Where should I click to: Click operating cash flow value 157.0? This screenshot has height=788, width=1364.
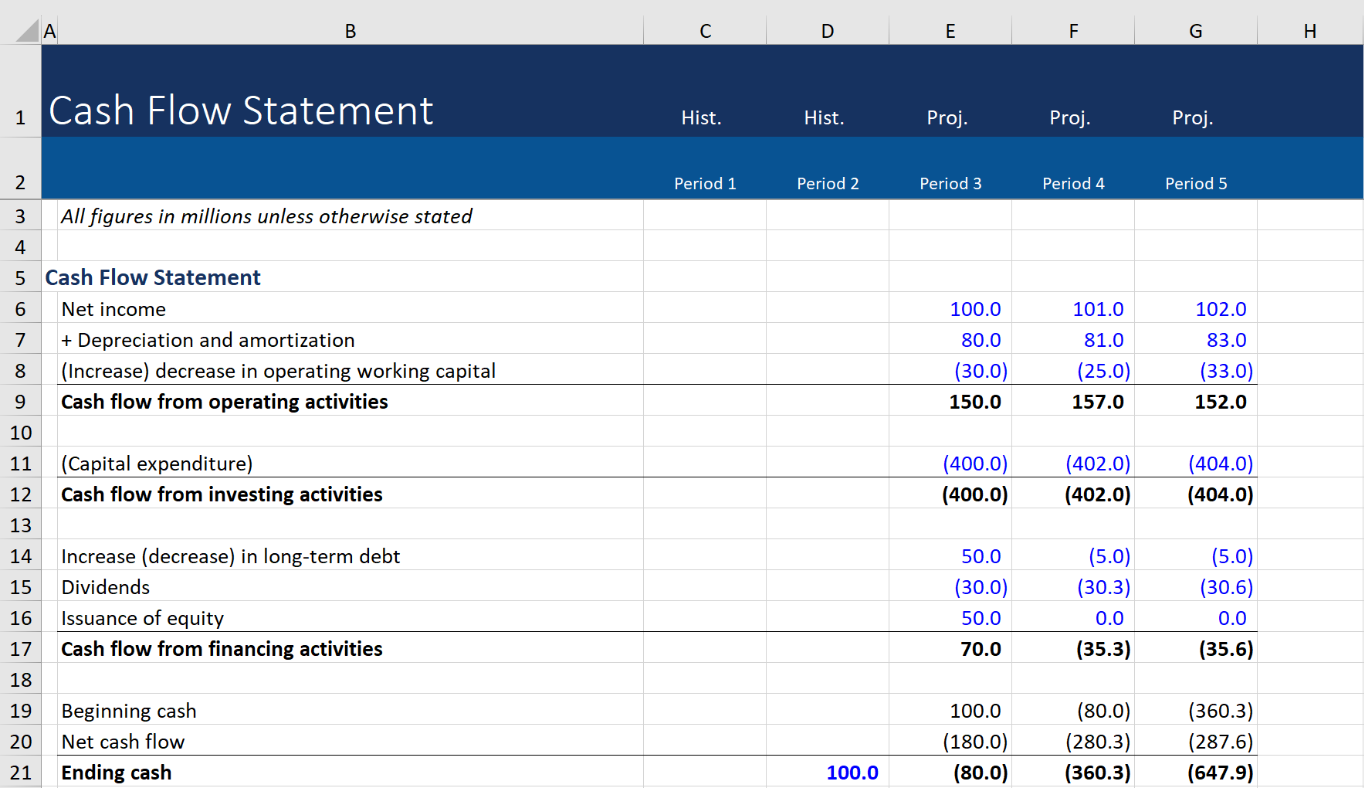pyautogui.click(x=1098, y=402)
